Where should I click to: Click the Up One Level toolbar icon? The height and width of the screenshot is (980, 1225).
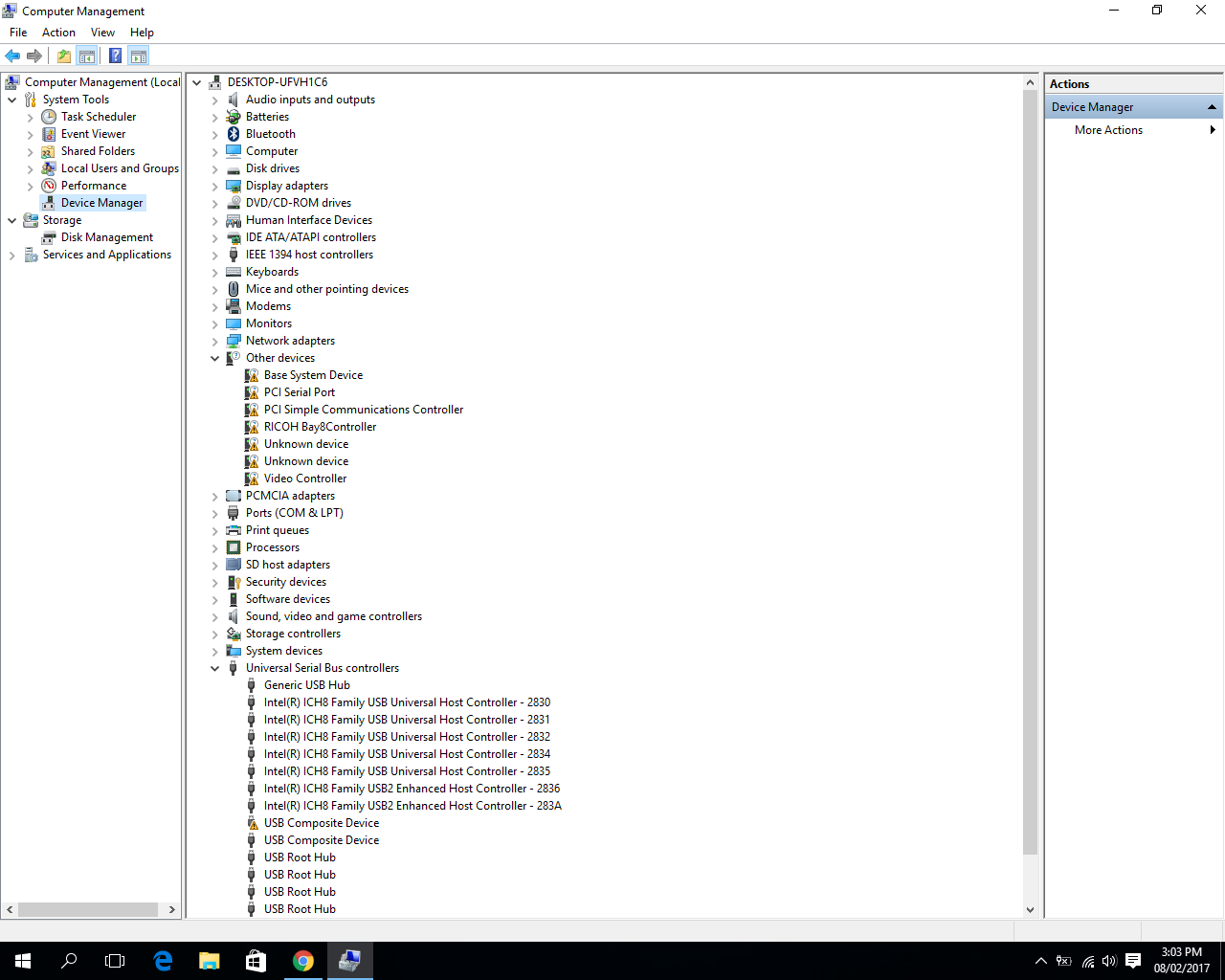point(64,56)
